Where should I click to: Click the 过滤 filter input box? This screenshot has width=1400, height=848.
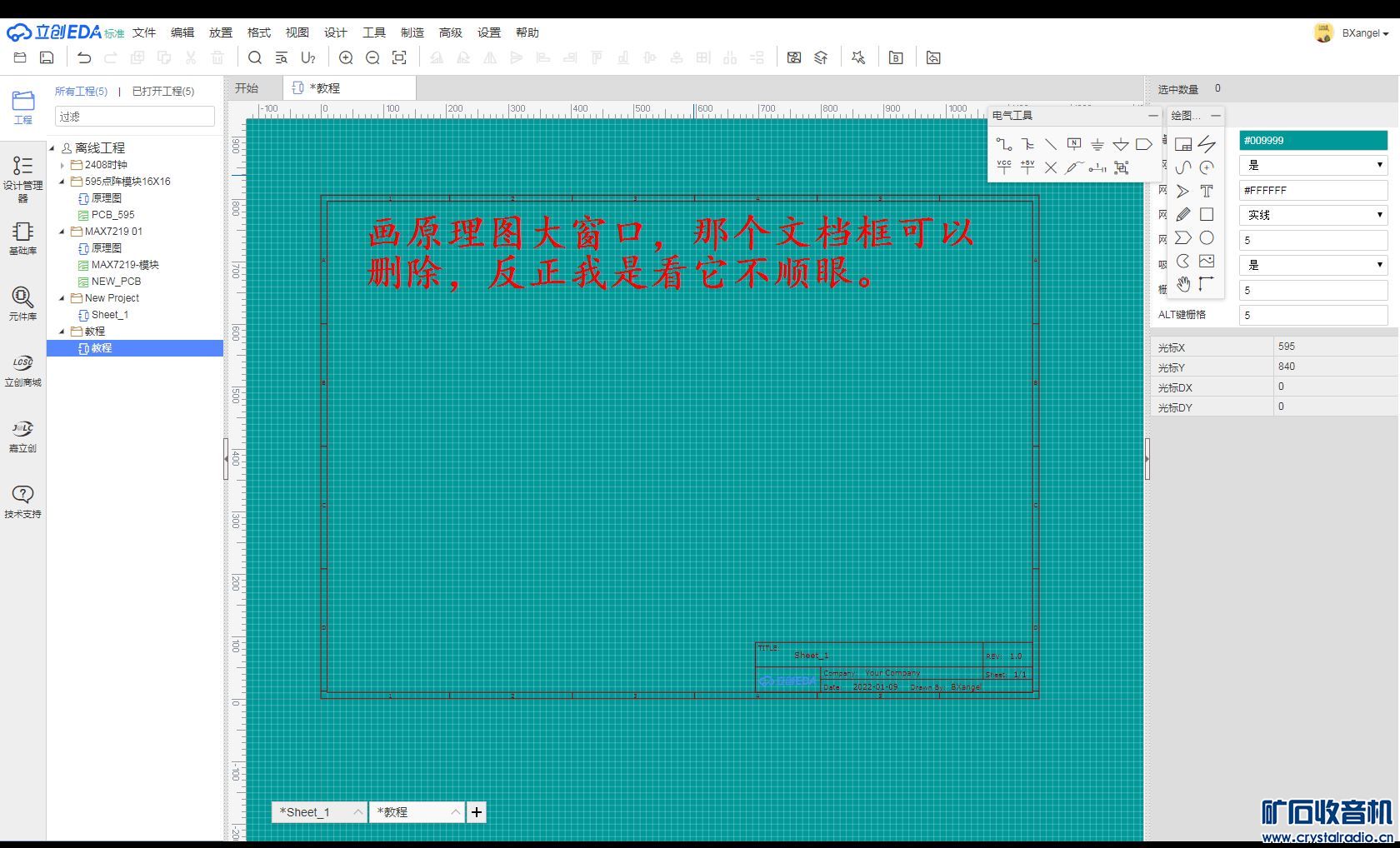click(x=135, y=117)
